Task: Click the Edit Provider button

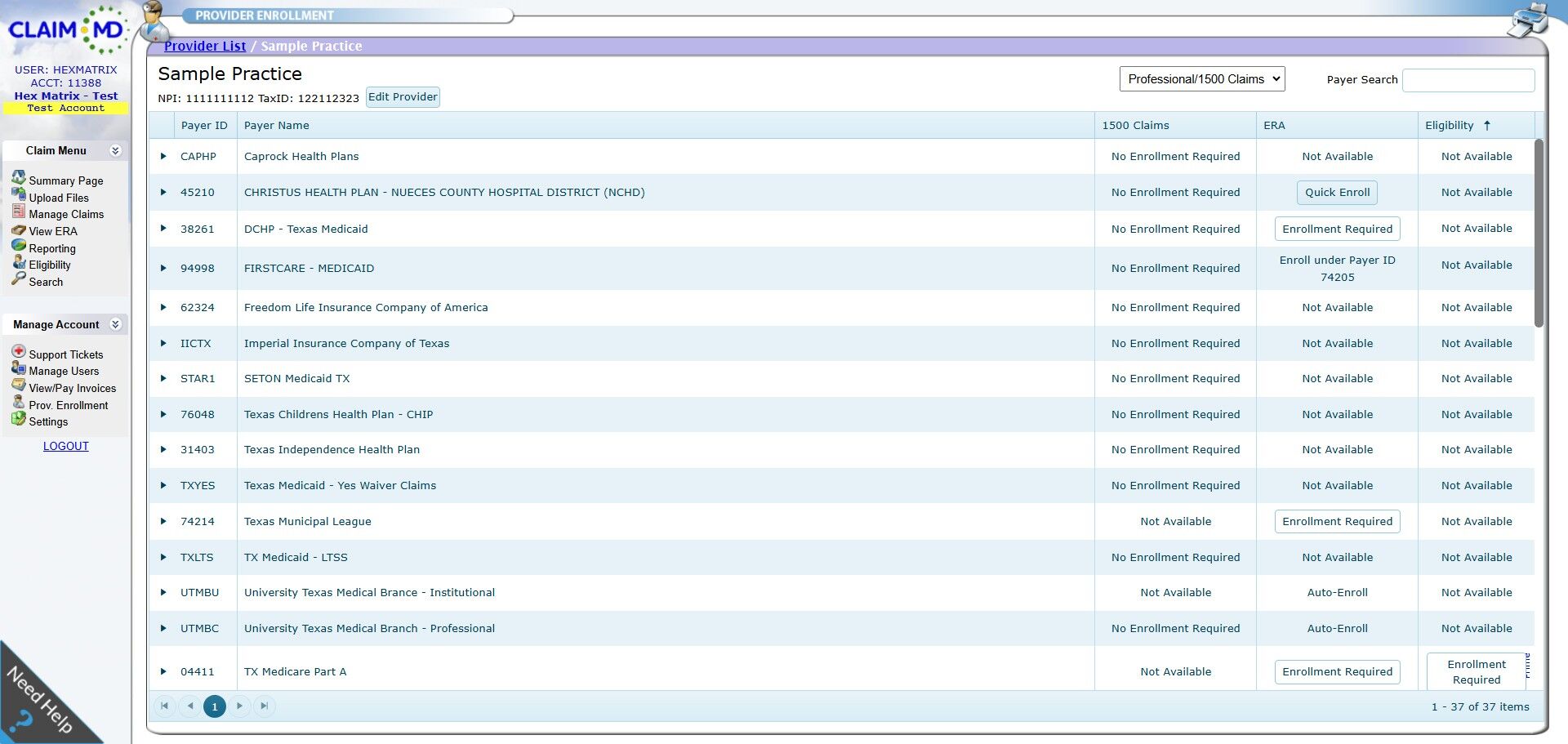Action: tap(403, 97)
